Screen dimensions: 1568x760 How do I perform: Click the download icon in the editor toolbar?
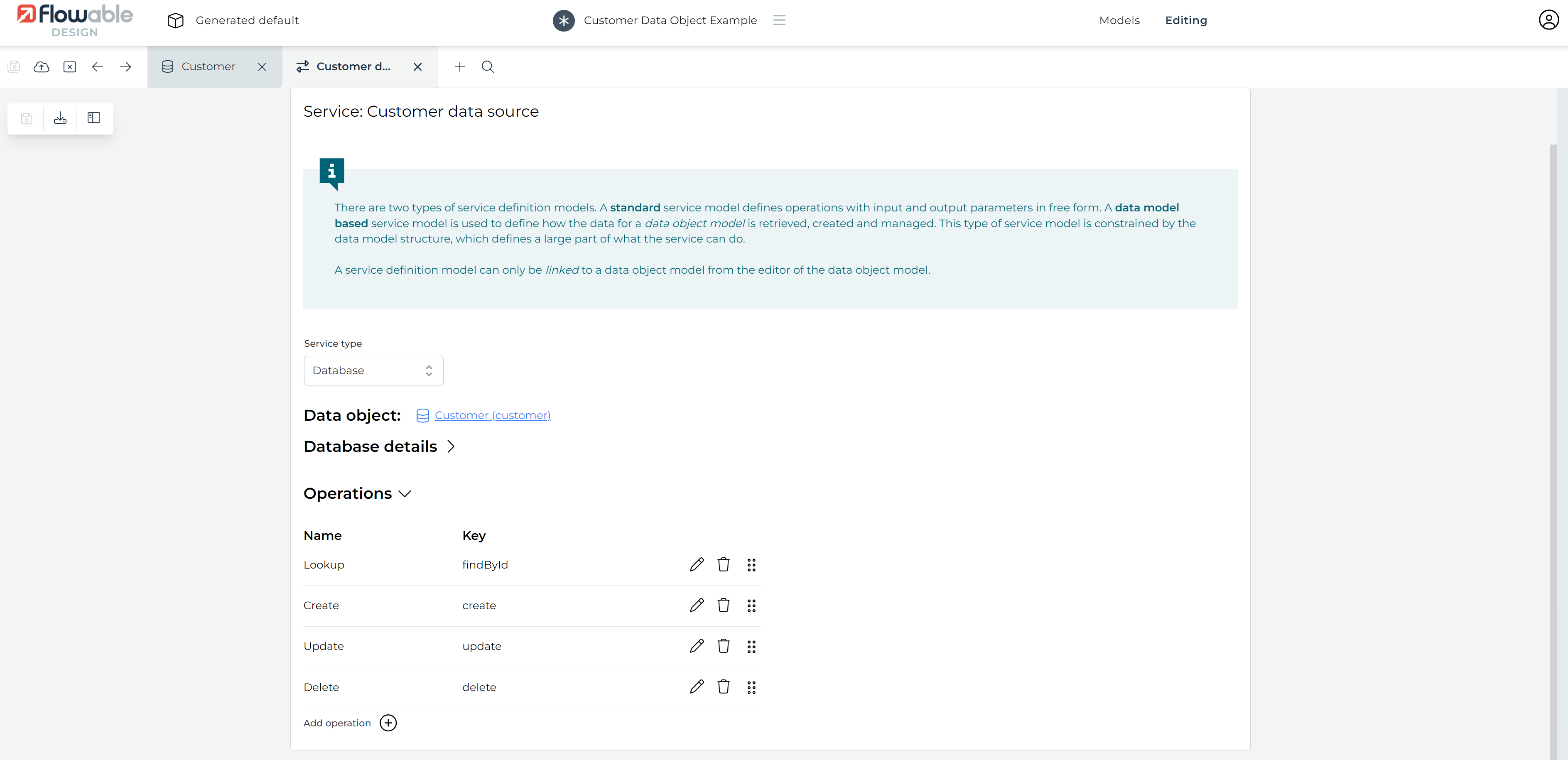coord(60,118)
